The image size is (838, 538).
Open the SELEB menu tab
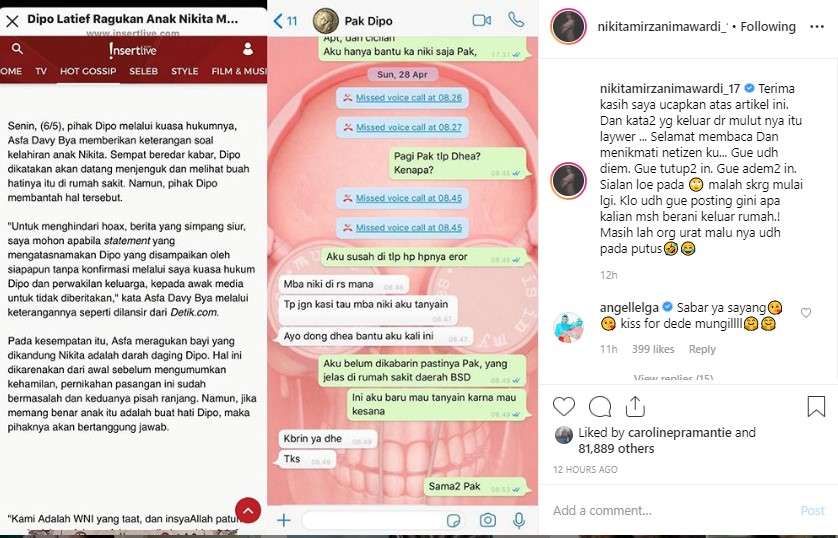143,71
